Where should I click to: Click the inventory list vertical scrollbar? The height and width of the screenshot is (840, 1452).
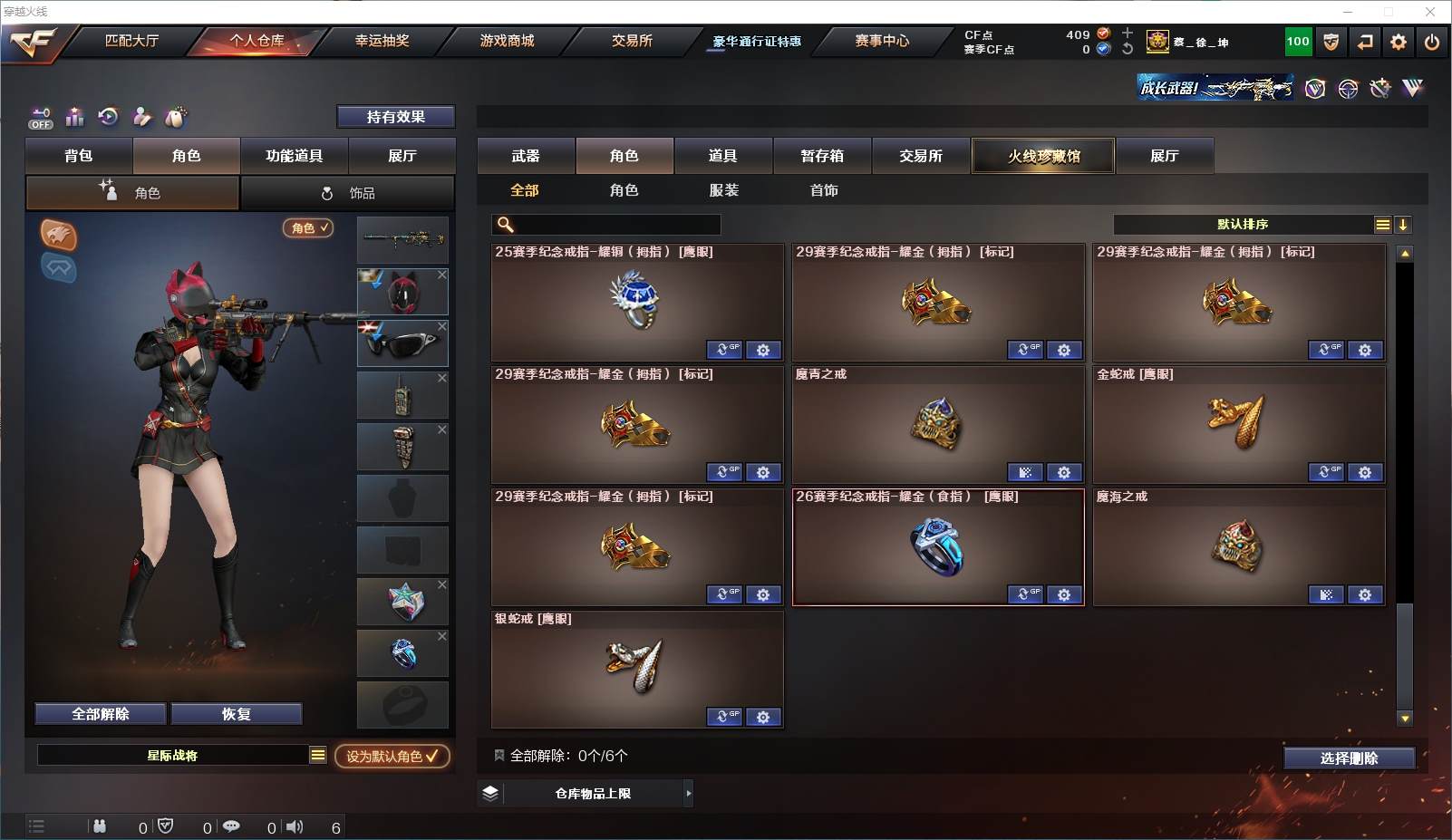pyautogui.click(x=1405, y=485)
